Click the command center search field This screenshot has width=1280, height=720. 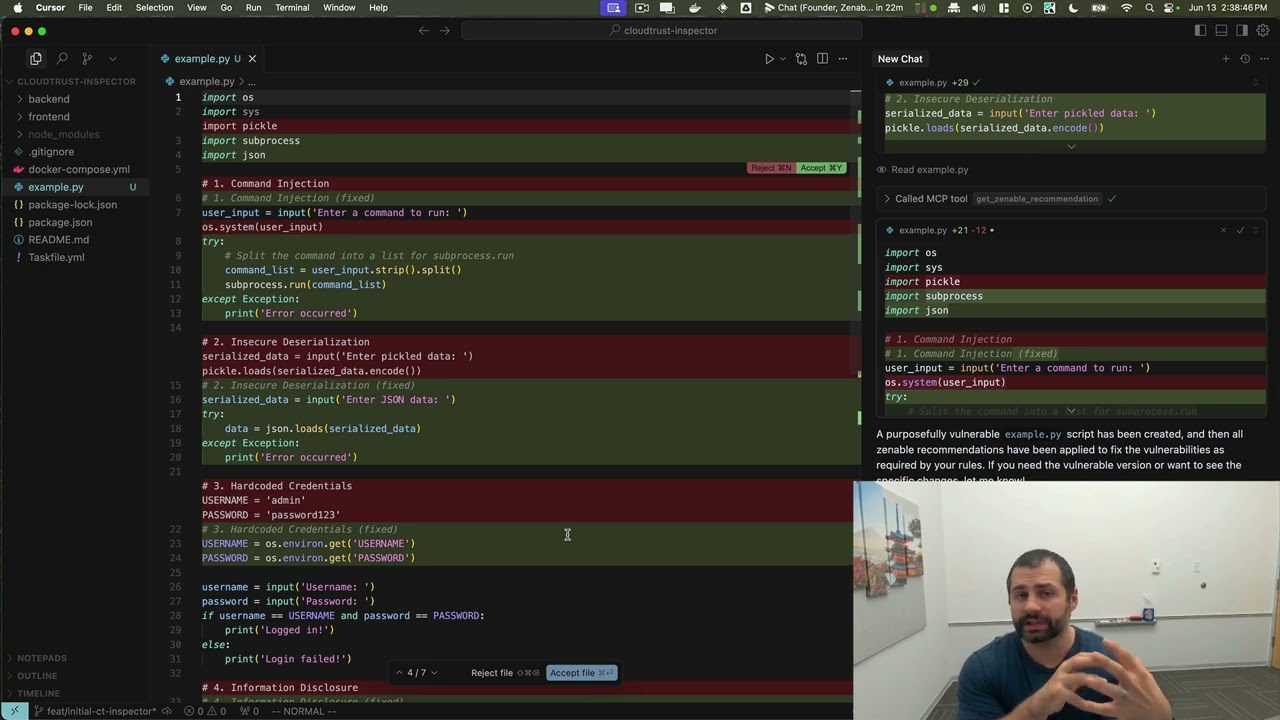[x=663, y=31]
